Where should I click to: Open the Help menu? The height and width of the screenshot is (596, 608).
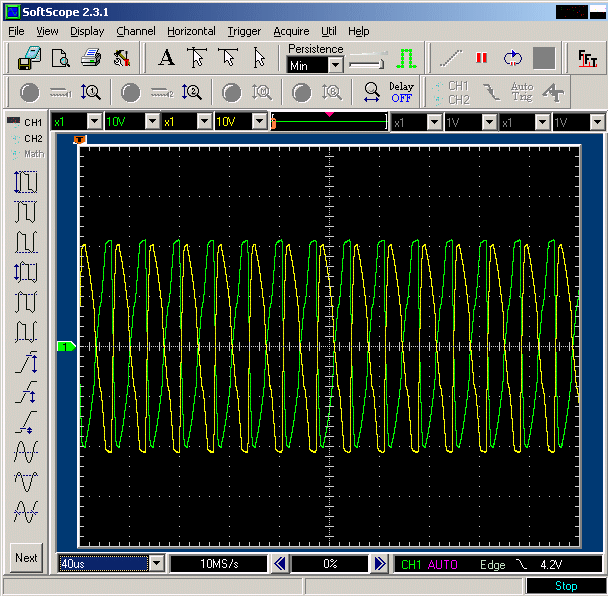(x=358, y=31)
